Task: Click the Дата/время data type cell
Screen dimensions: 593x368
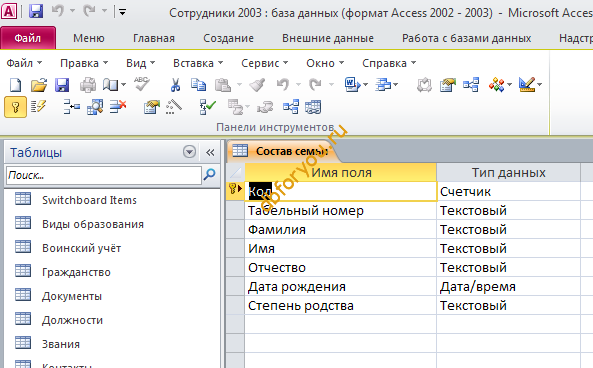Action: coord(508,286)
